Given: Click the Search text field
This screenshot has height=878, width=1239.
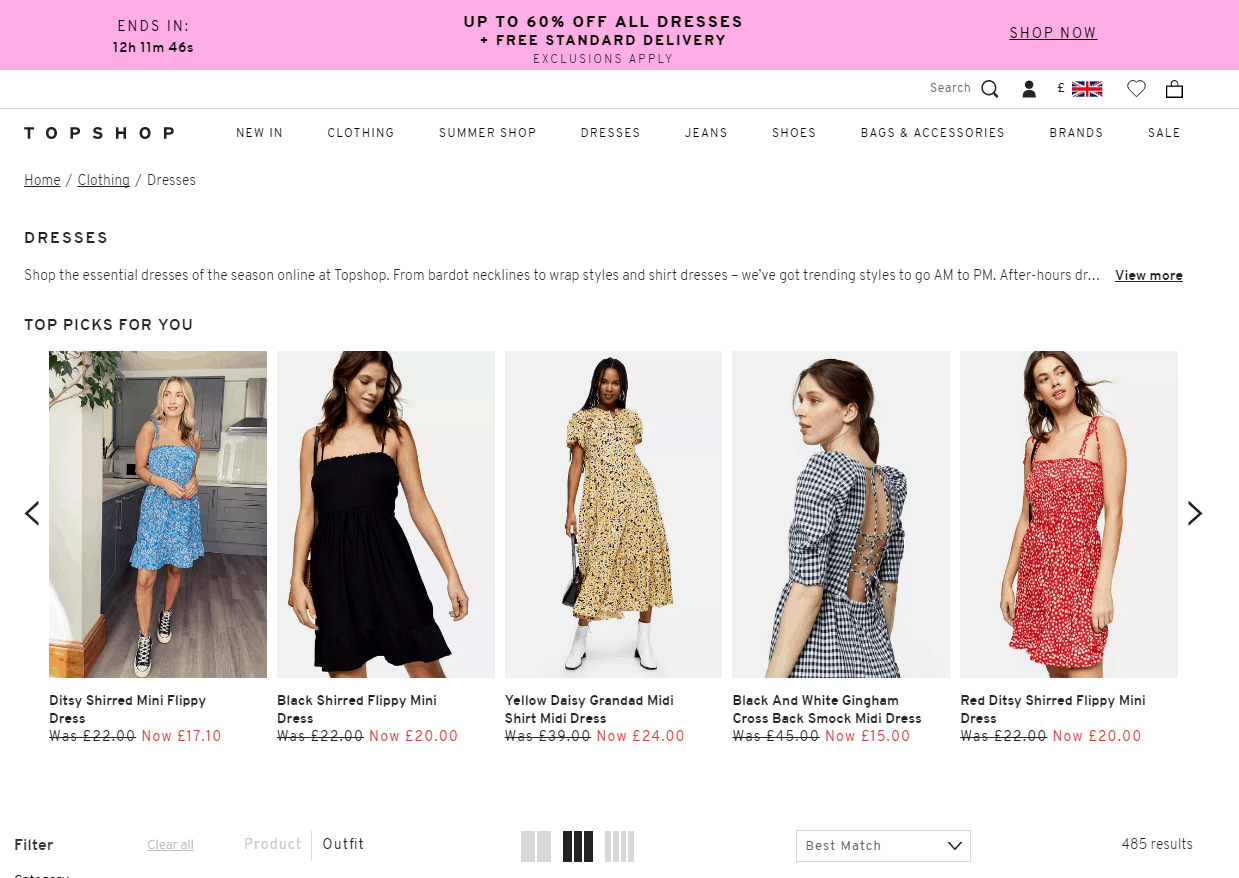Looking at the screenshot, I should click(950, 88).
